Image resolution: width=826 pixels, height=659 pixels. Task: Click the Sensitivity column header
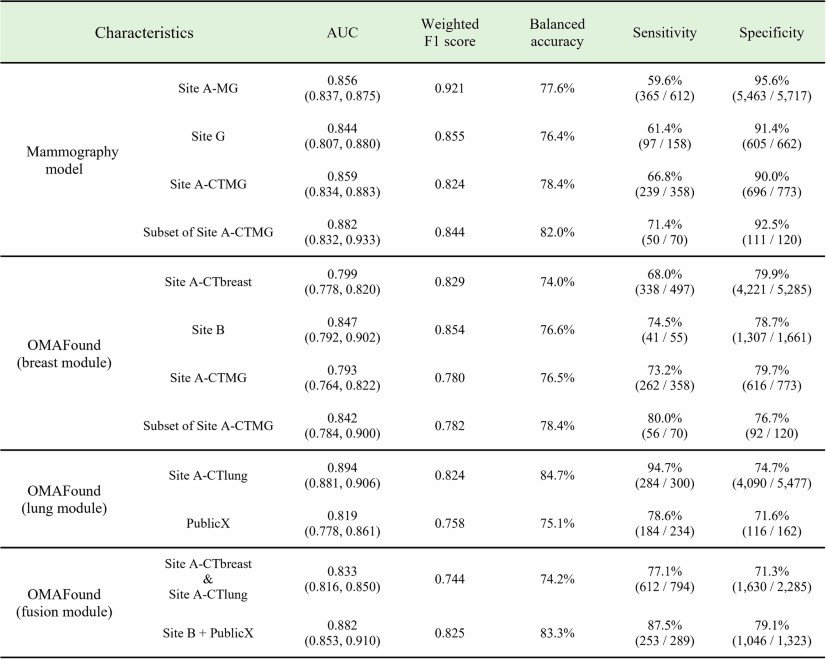click(x=664, y=33)
